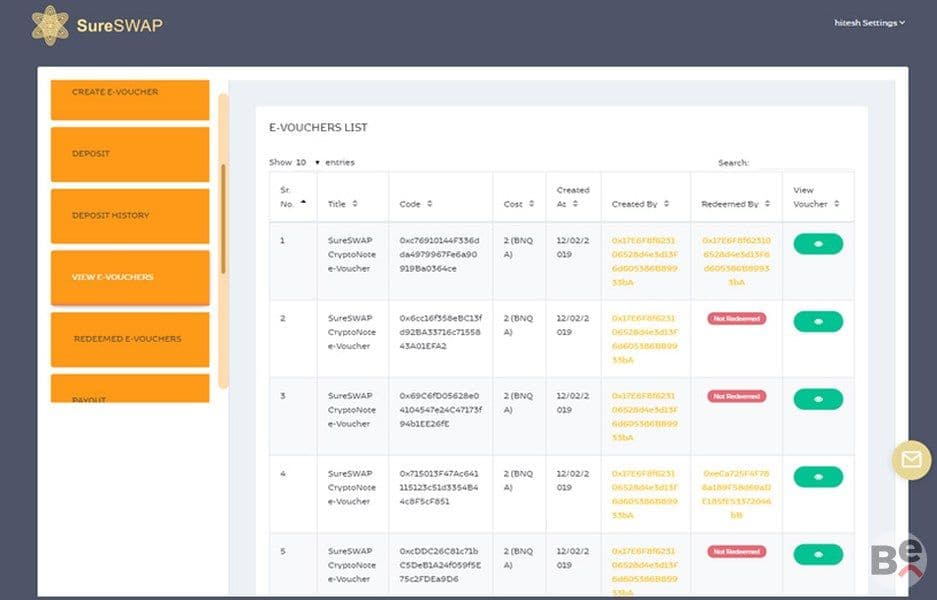Select View E-Vouchers menu item
This screenshot has height=600, width=937.
click(130, 277)
